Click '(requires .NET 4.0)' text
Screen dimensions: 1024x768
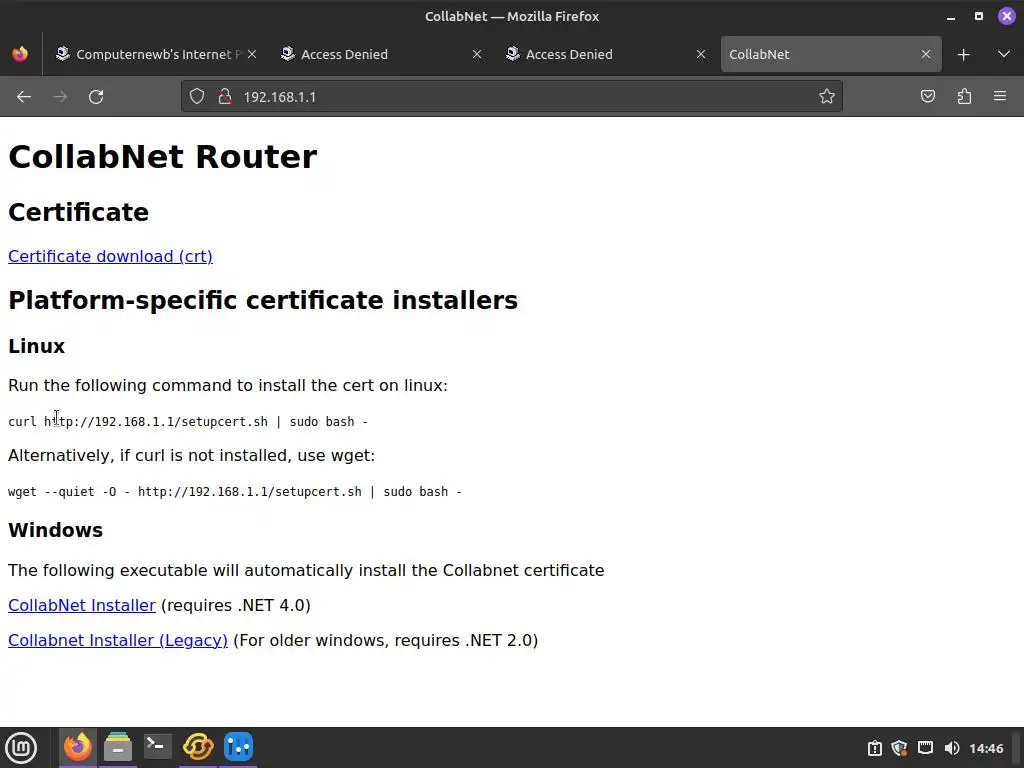pyautogui.click(x=235, y=605)
